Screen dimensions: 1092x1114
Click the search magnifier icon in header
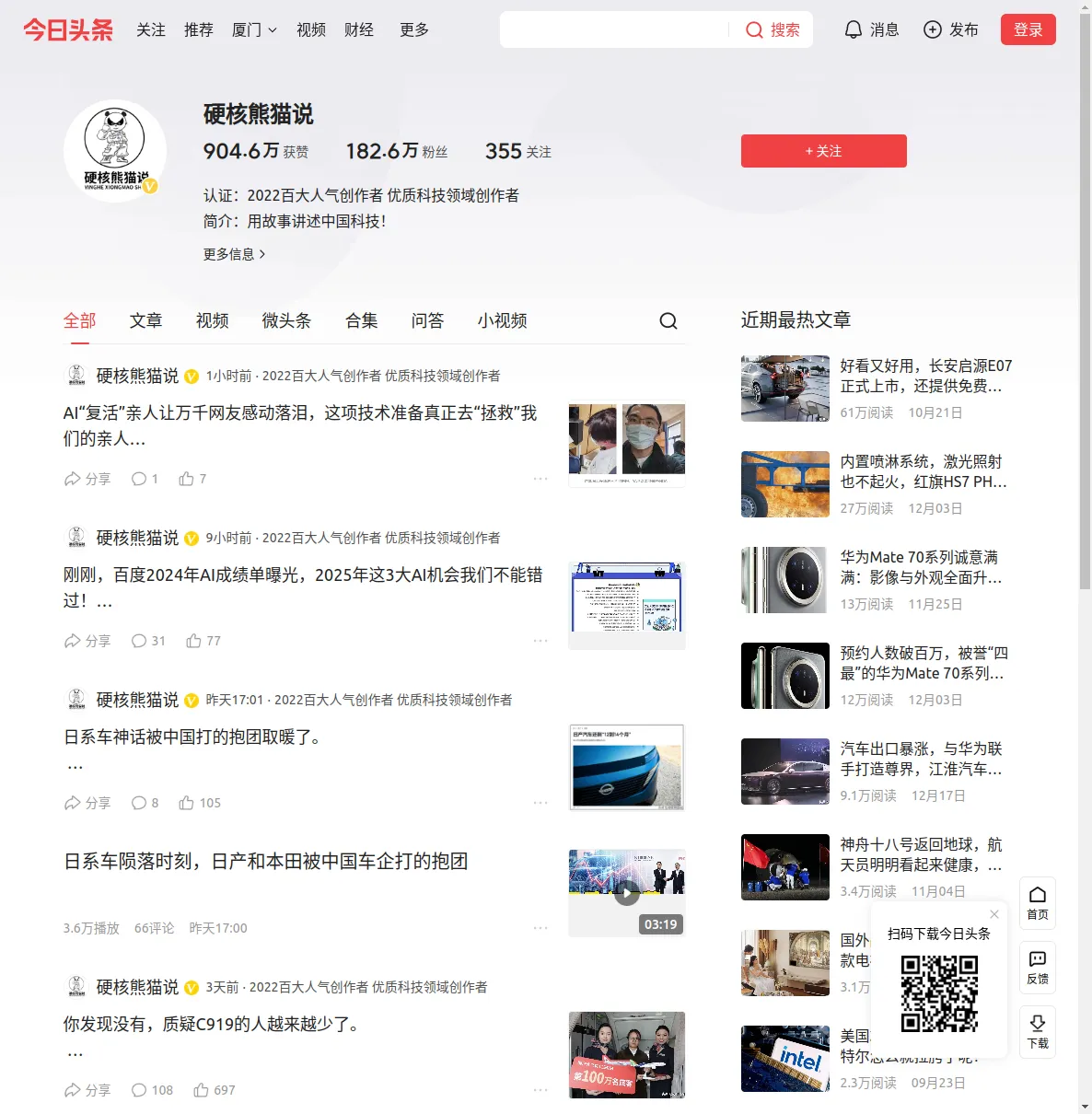tap(754, 30)
